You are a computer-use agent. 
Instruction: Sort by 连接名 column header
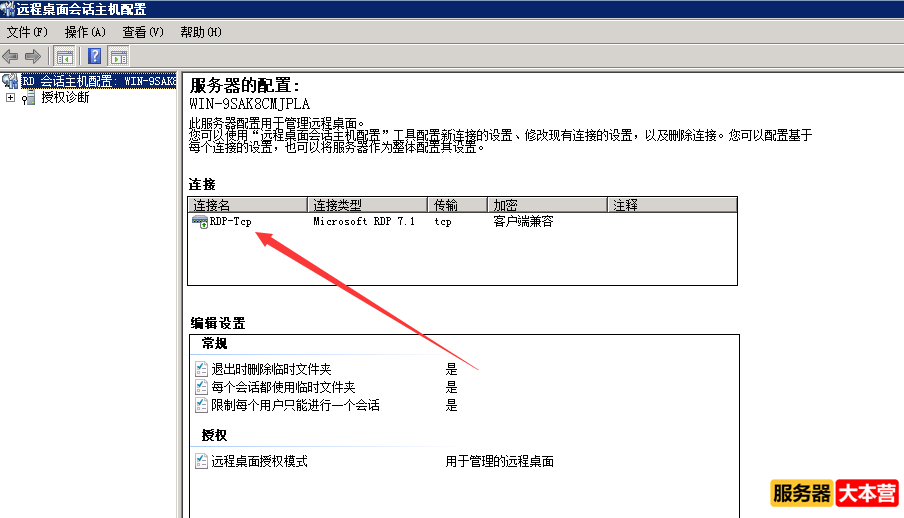coord(247,205)
